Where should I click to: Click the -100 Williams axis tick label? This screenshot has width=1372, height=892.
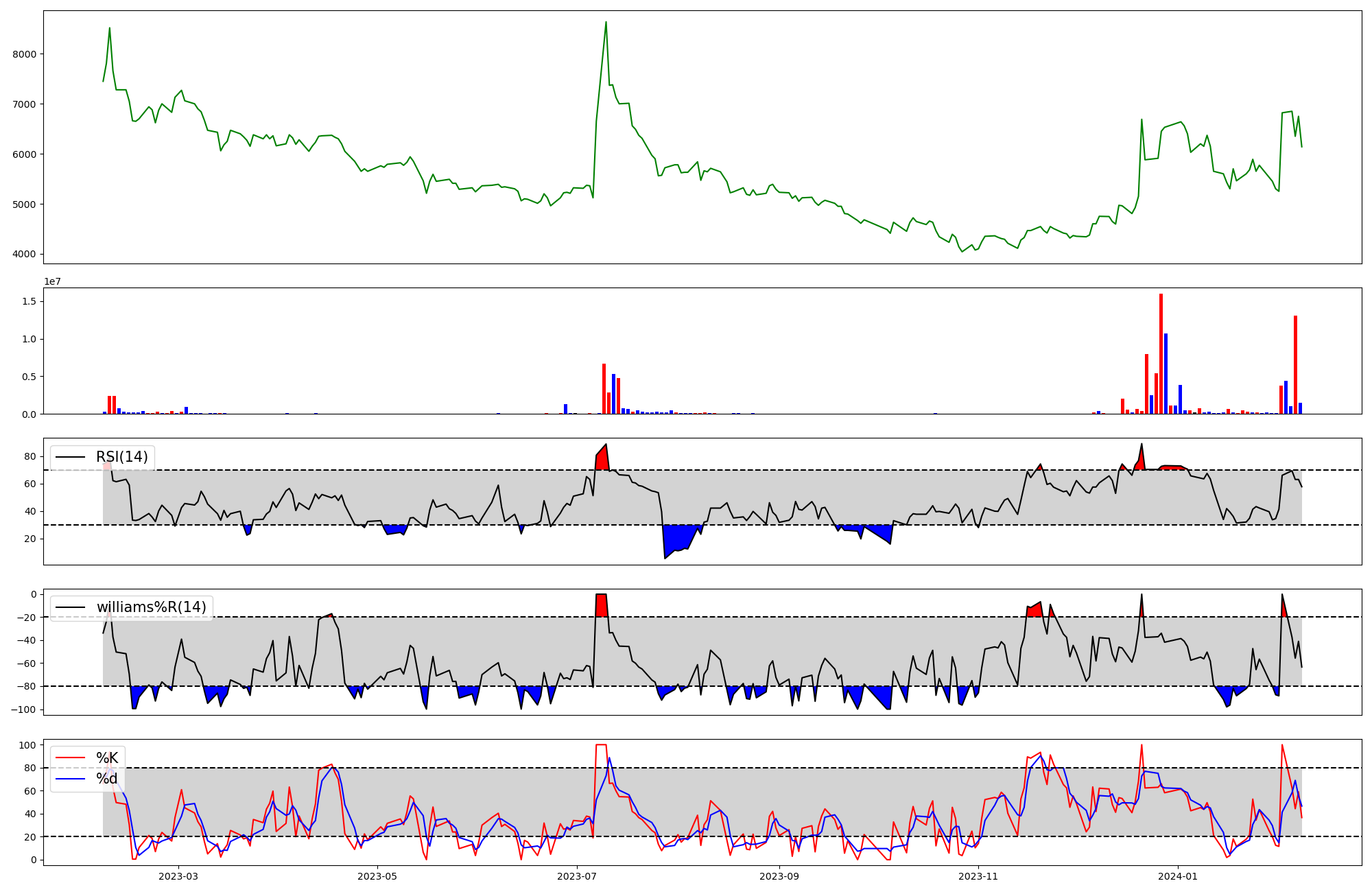coord(22,709)
